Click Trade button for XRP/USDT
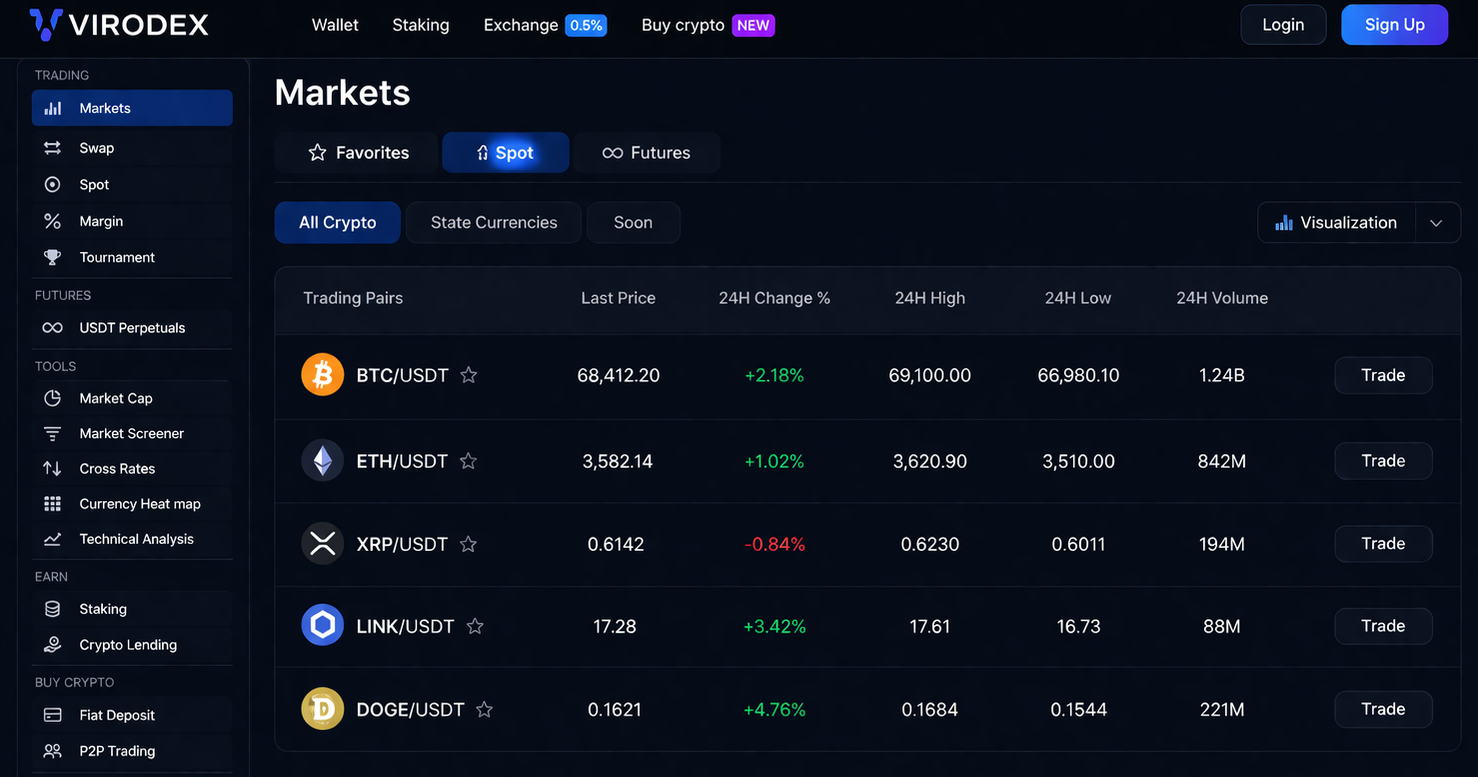The height and width of the screenshot is (777, 1478). click(x=1383, y=544)
